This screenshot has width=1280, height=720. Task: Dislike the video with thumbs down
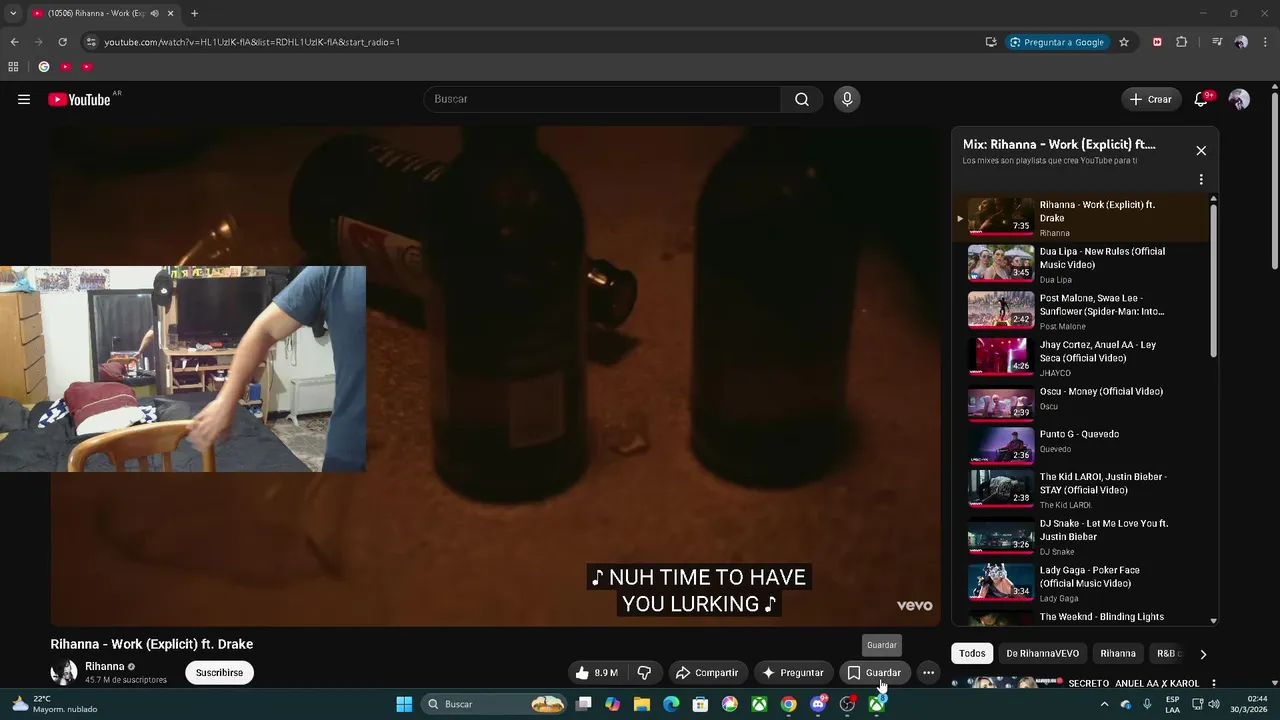[644, 673]
